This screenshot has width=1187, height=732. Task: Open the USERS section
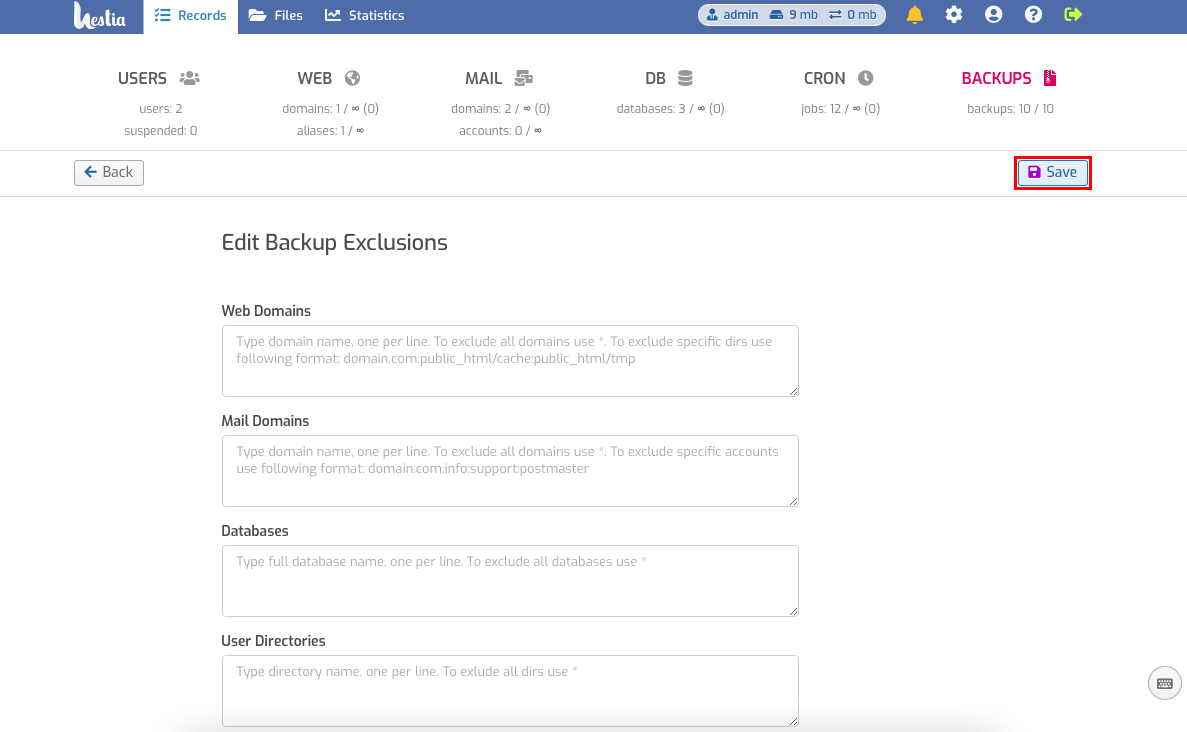(x=159, y=78)
